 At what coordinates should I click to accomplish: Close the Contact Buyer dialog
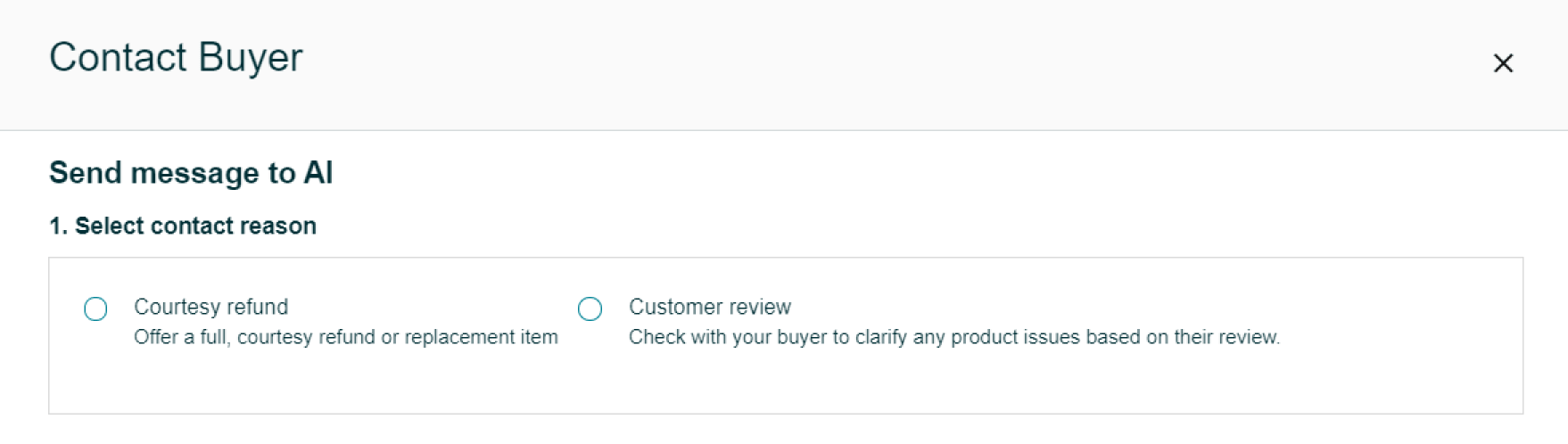[x=1503, y=63]
